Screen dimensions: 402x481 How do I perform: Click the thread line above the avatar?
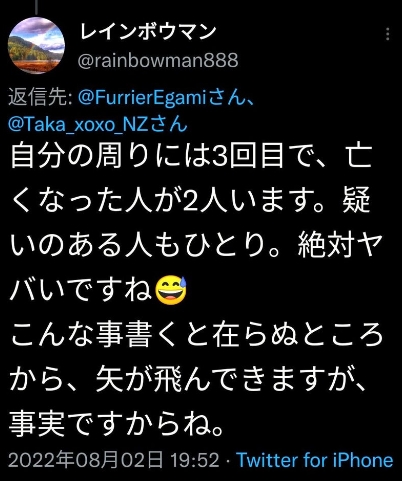pos(36,7)
